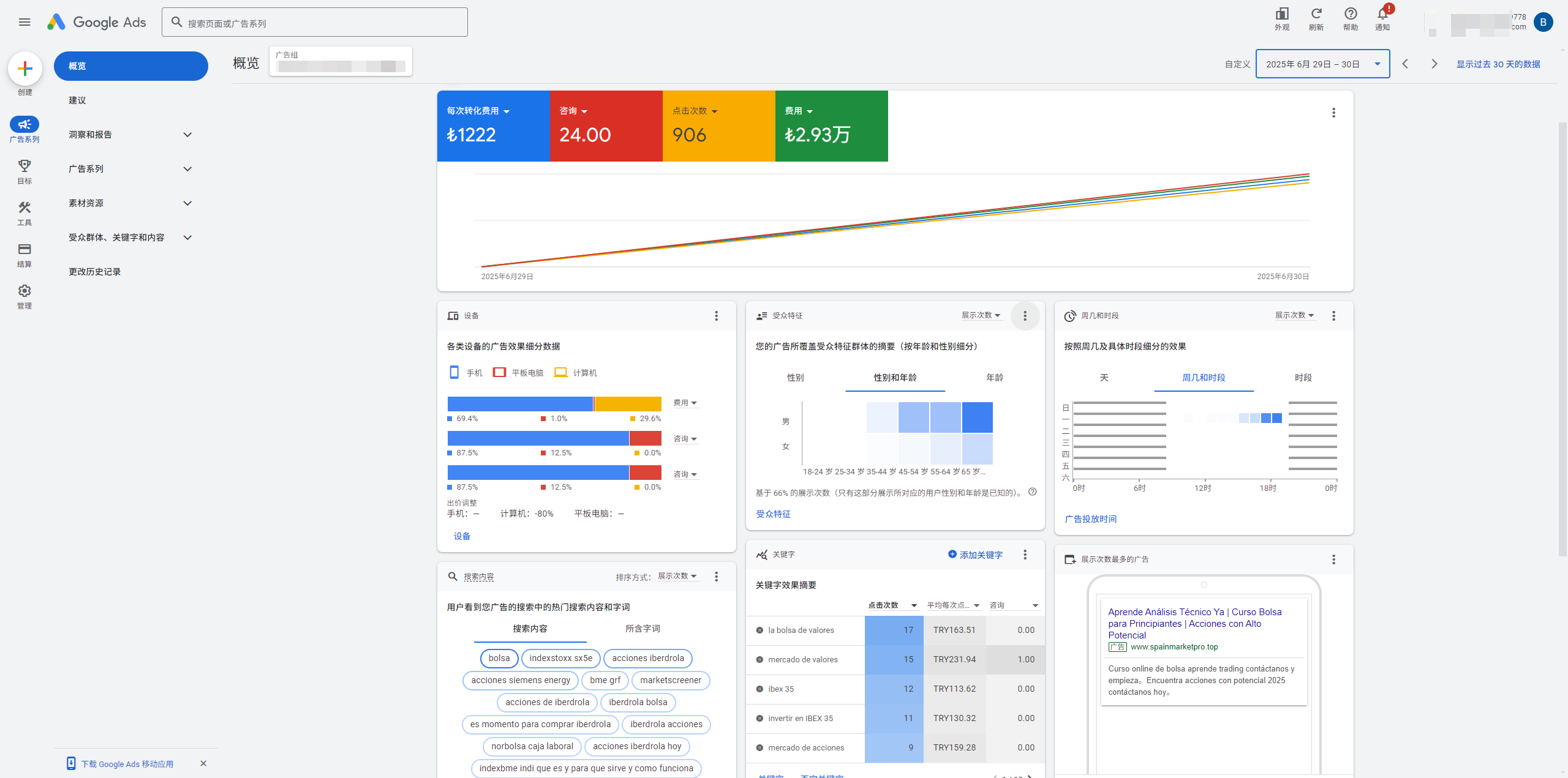
Task: Click the goals (目标) trophy icon
Action: [24, 166]
